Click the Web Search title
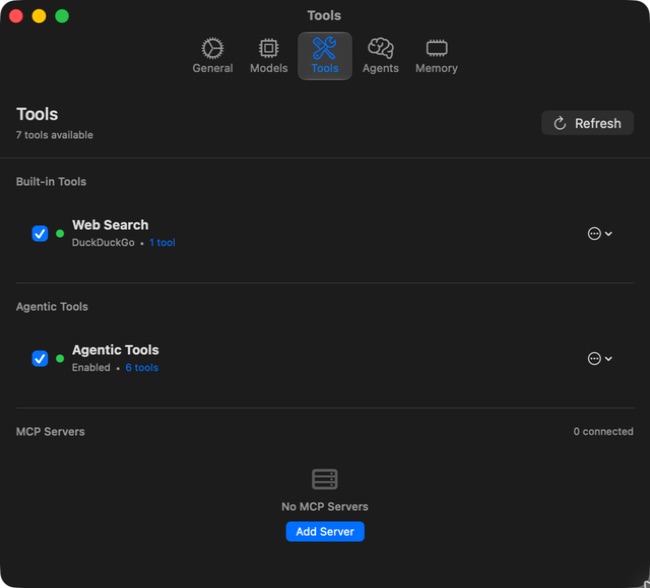The height and width of the screenshot is (588, 650). pyautogui.click(x=110, y=225)
